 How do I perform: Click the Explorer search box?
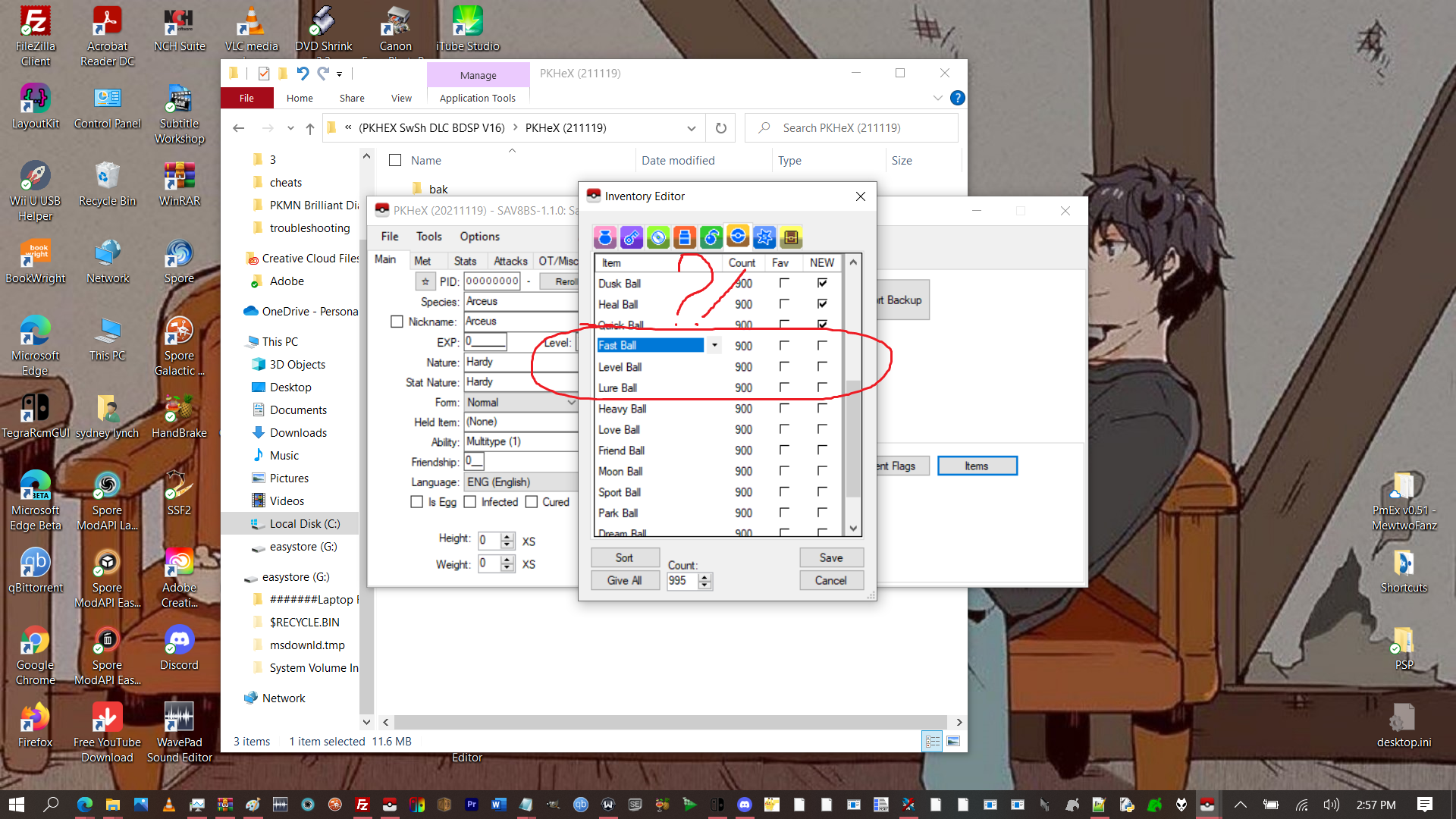click(x=851, y=128)
